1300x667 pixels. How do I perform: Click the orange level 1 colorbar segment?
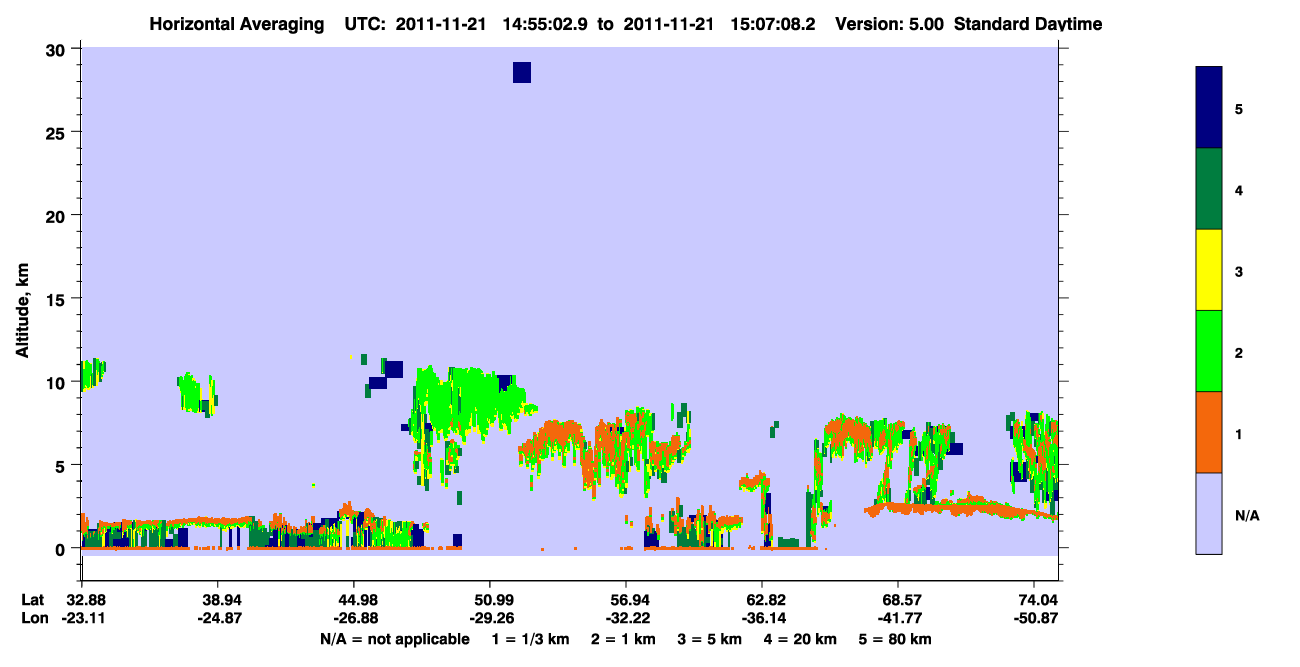pyautogui.click(x=1209, y=432)
